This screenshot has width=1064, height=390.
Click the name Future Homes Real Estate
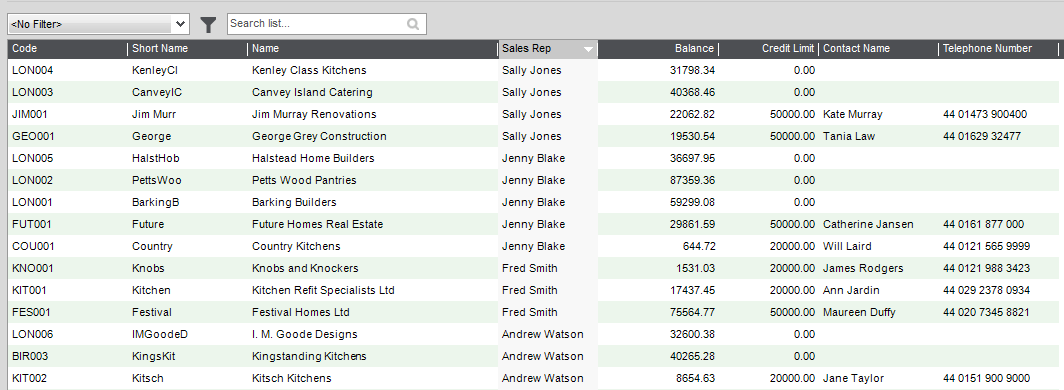pos(318,224)
